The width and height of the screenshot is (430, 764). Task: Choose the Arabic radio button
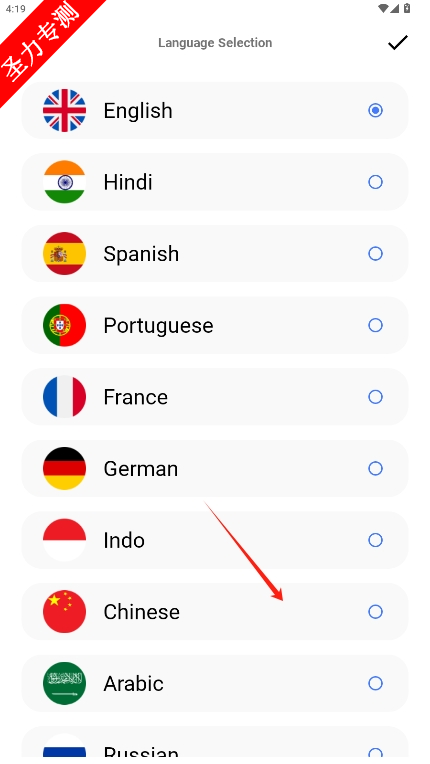[x=375, y=683]
